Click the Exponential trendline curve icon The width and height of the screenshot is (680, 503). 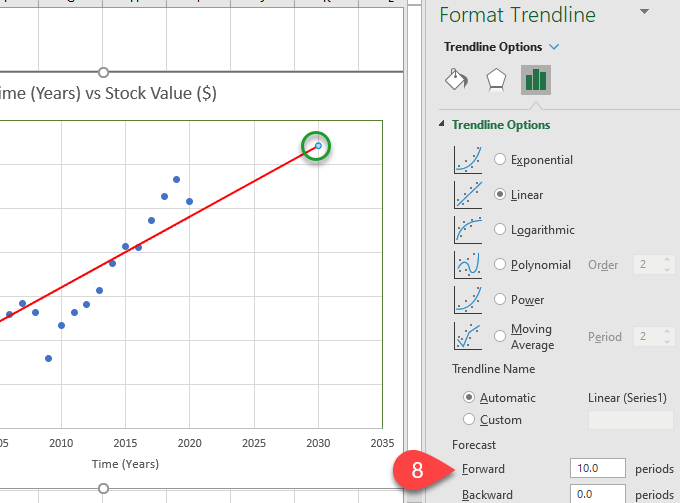click(467, 159)
